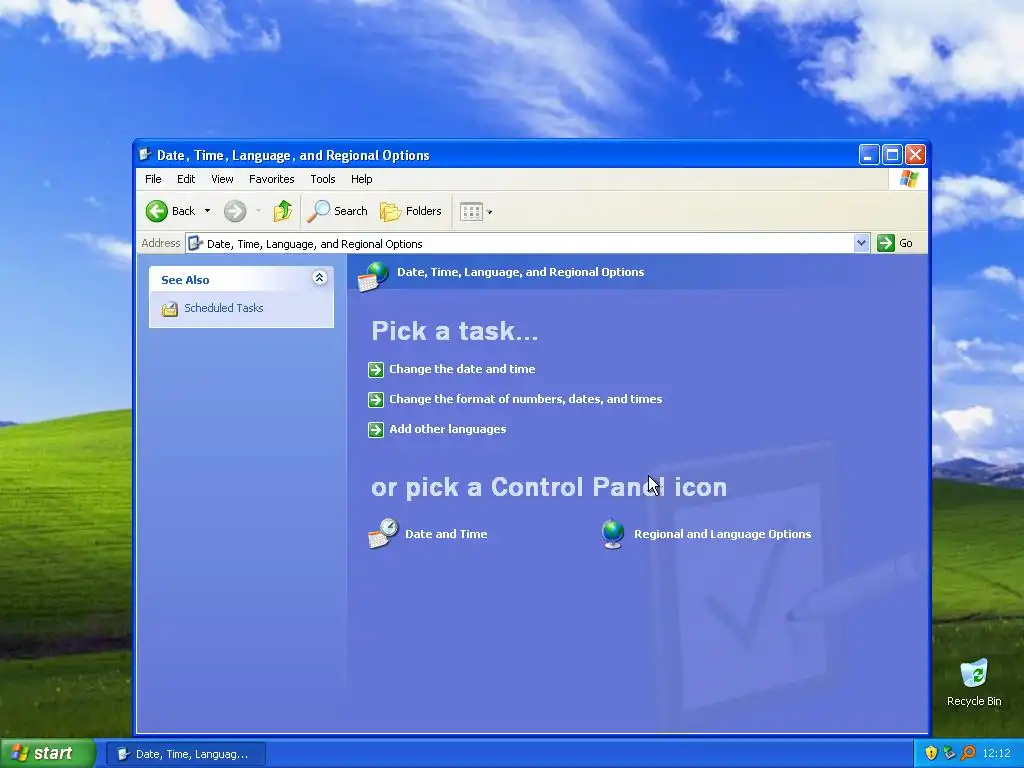Open the Date and Time label link
The width and height of the screenshot is (1024, 768).
point(446,534)
